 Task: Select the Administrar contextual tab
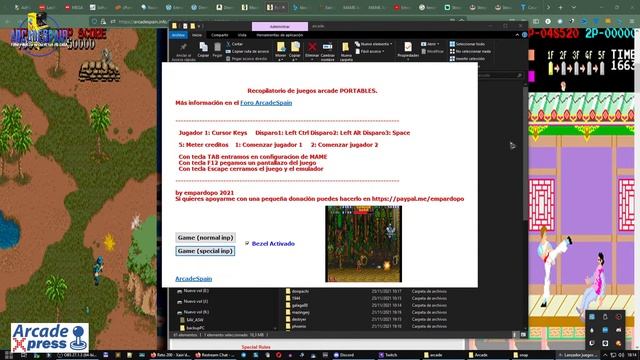(x=280, y=26)
